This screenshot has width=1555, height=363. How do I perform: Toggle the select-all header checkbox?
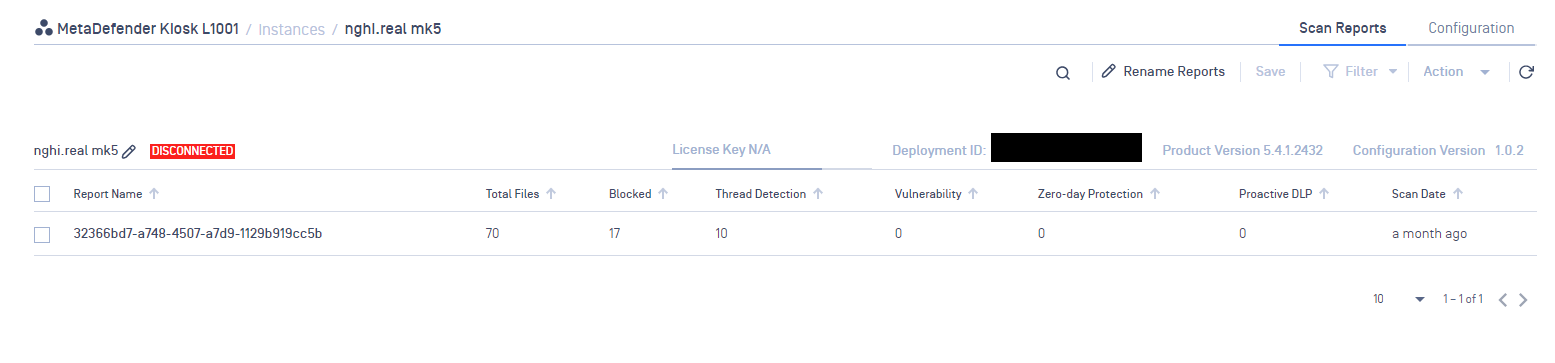pyautogui.click(x=42, y=194)
